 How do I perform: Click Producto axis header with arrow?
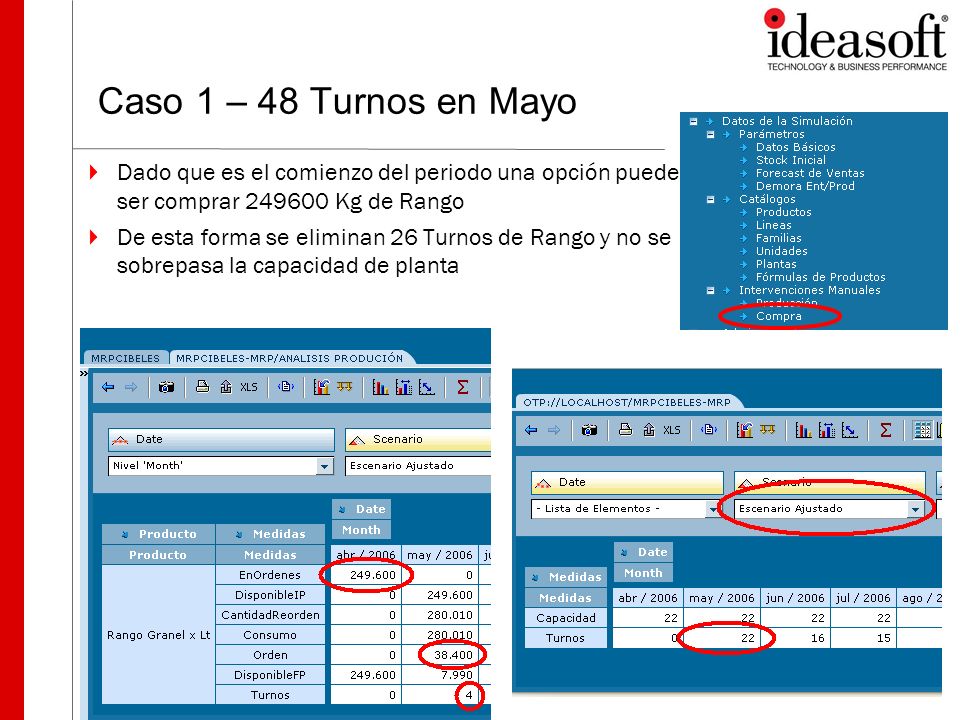pos(159,534)
